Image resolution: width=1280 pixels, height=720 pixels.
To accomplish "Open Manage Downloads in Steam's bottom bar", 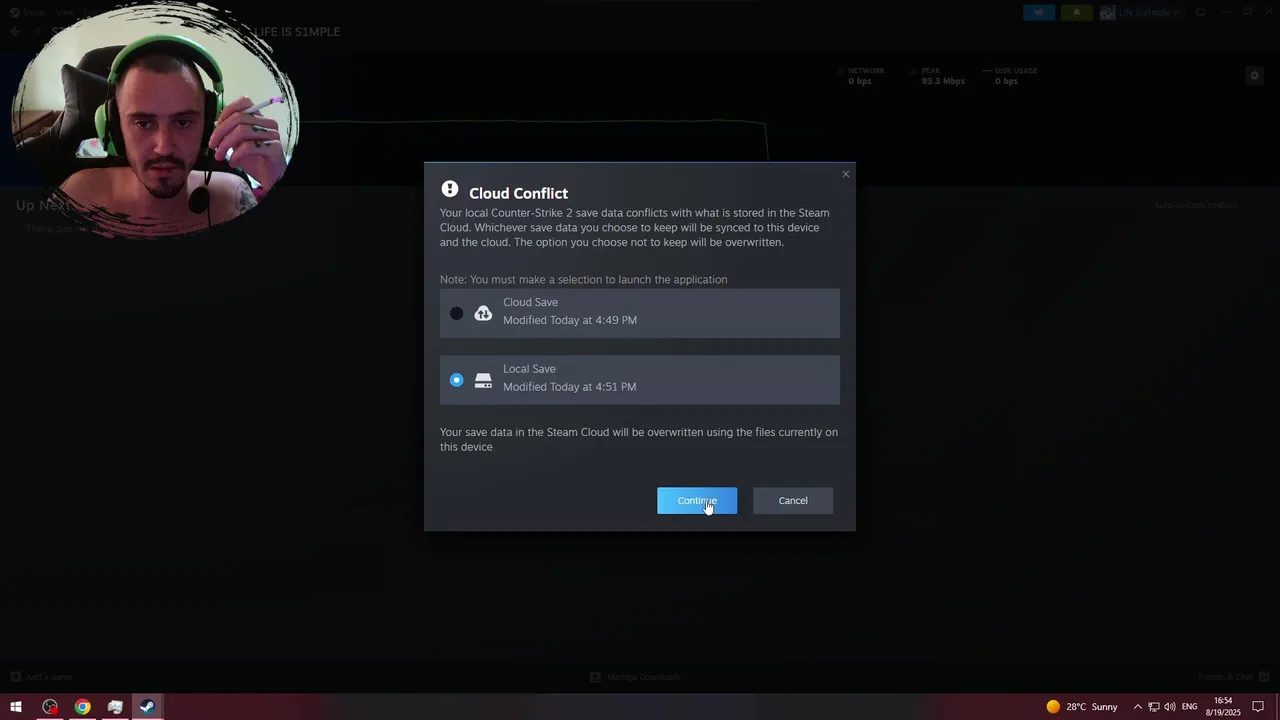I will tap(635, 677).
